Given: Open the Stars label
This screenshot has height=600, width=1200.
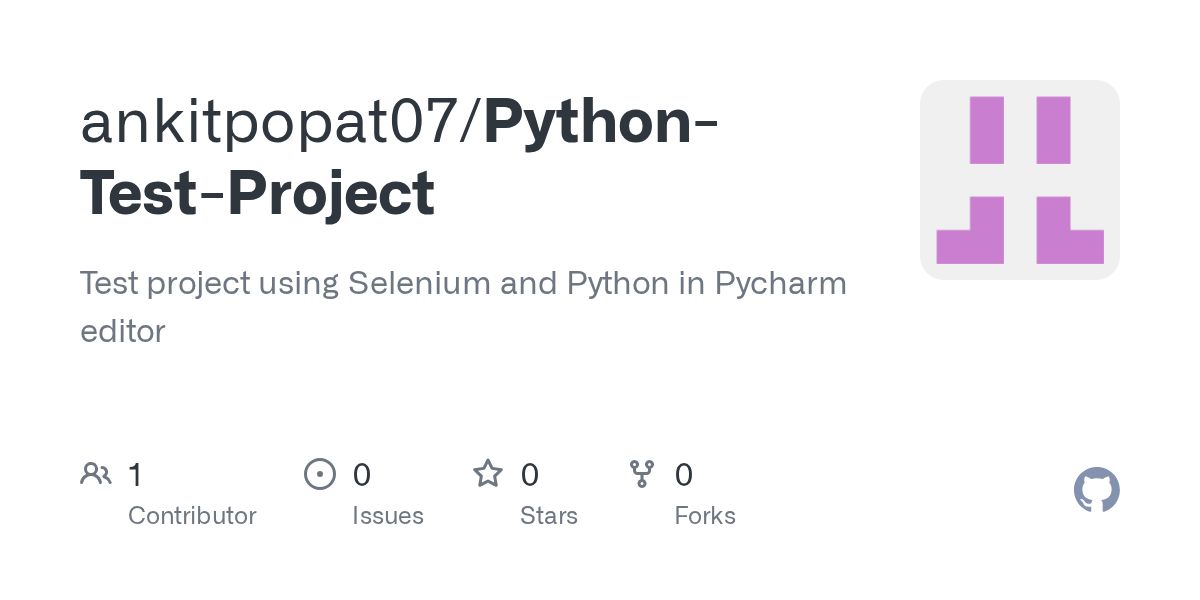Looking at the screenshot, I should point(548,516).
